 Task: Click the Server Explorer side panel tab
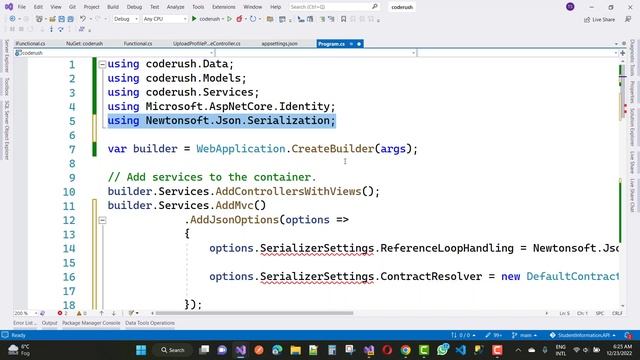(6, 57)
